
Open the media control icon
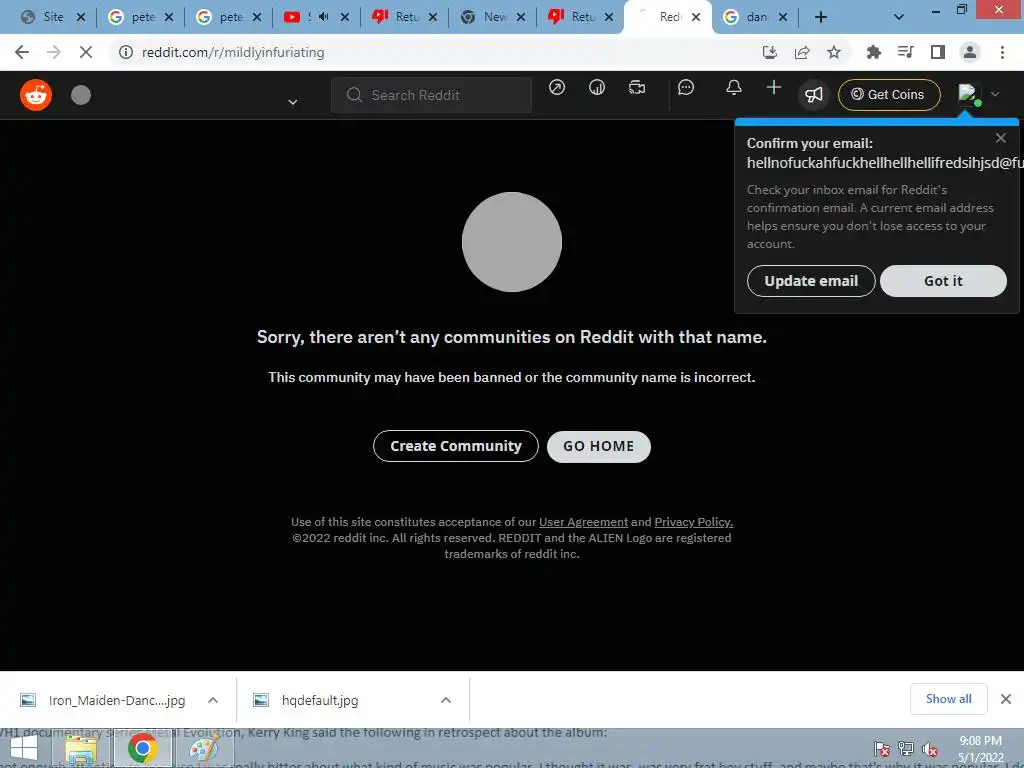point(906,52)
